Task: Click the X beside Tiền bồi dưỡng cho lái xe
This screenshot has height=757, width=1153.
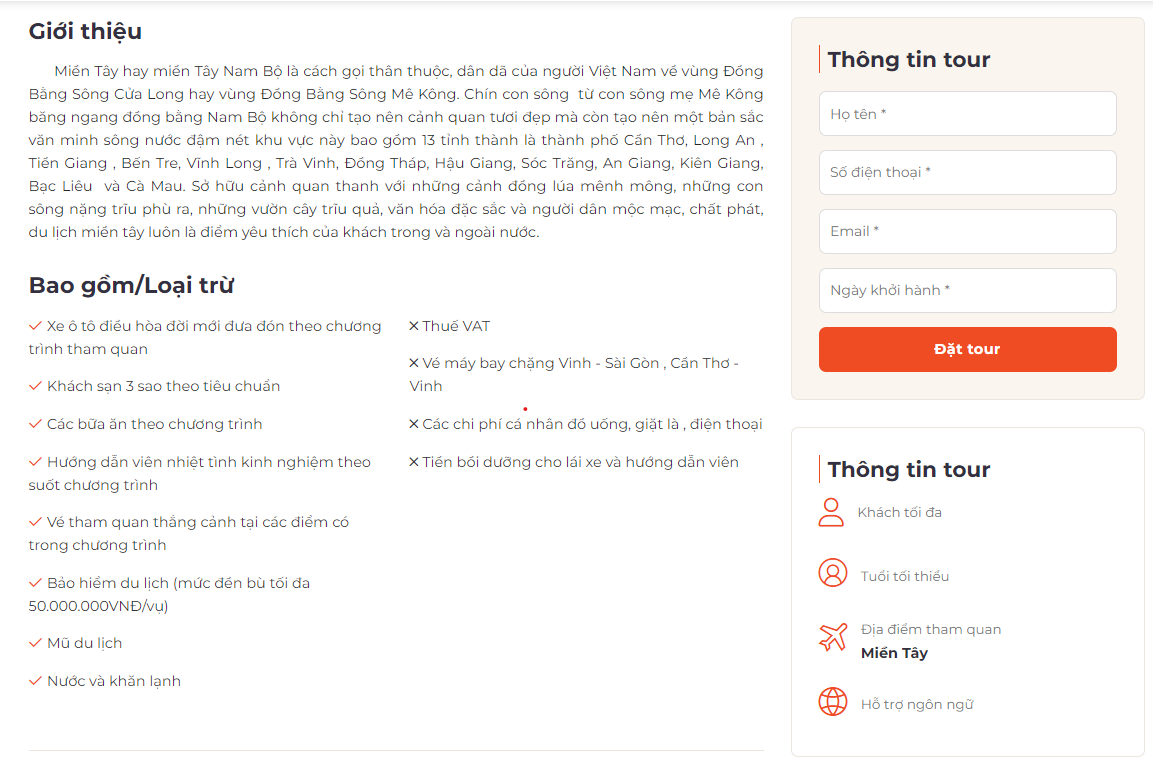Action: (412, 461)
